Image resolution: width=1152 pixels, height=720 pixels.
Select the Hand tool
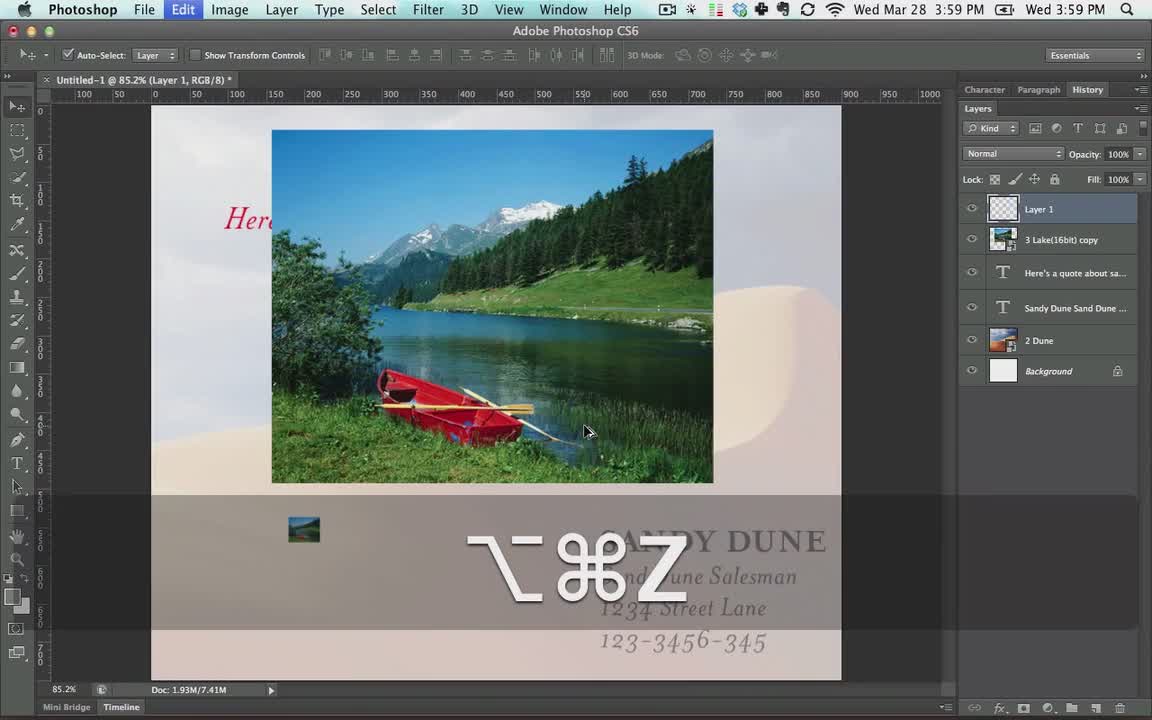coord(17,536)
